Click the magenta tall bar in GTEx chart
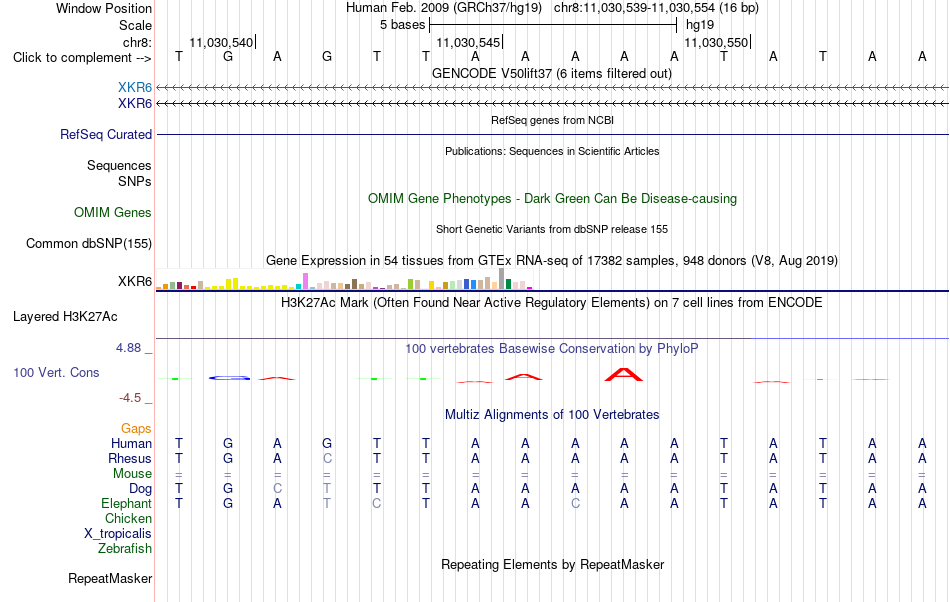 point(305,281)
